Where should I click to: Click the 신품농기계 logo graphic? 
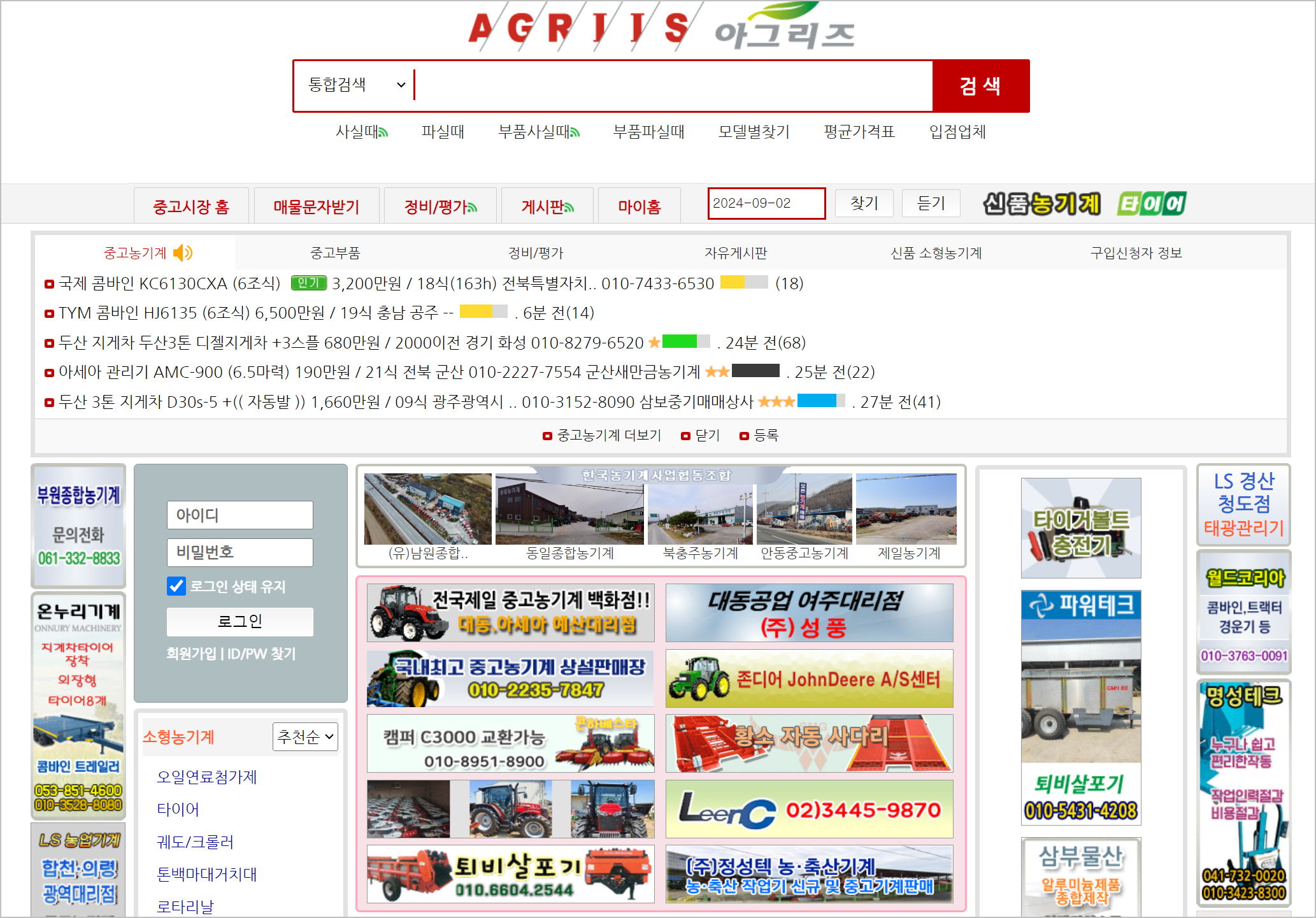(1041, 204)
